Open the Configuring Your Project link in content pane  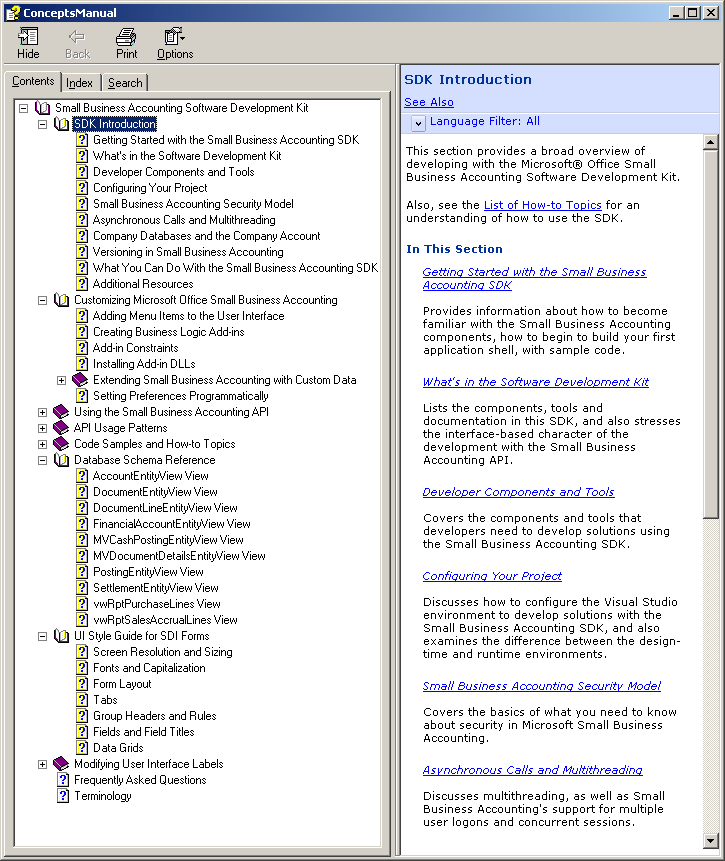(492, 576)
